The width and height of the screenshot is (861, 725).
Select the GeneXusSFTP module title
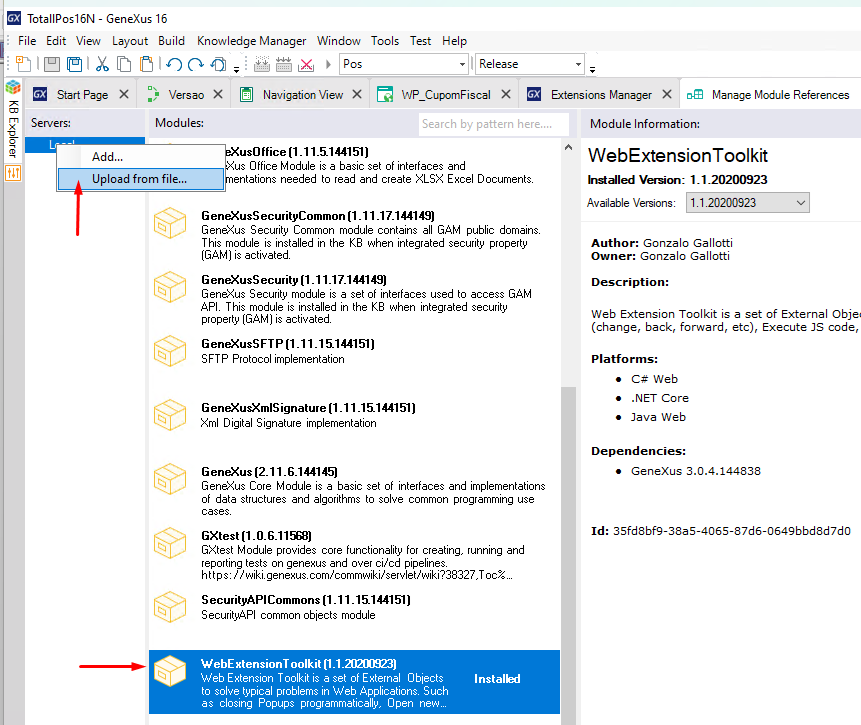click(288, 344)
